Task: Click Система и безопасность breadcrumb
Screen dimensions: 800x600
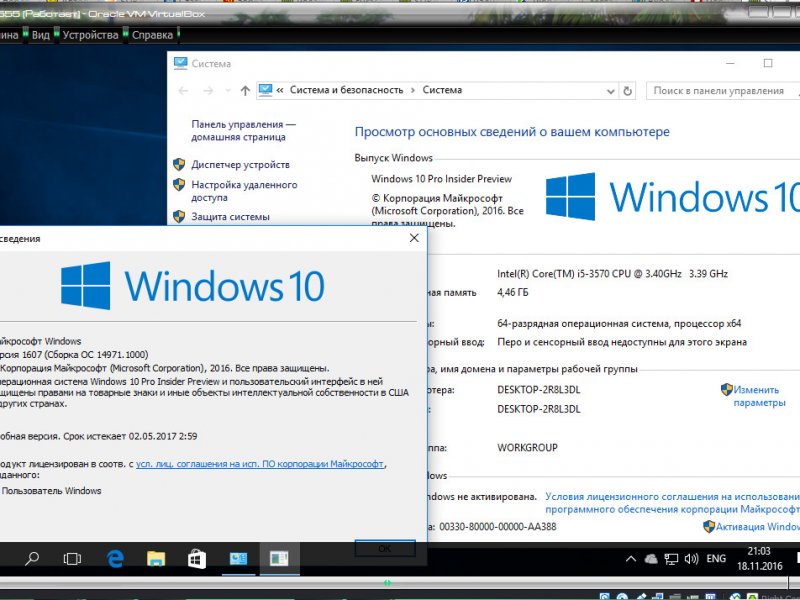Action: (346, 90)
